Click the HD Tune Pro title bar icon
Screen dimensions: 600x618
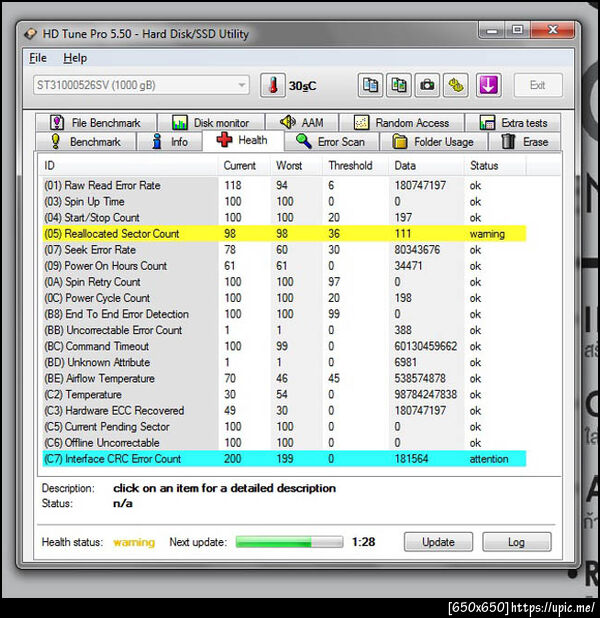[31, 34]
